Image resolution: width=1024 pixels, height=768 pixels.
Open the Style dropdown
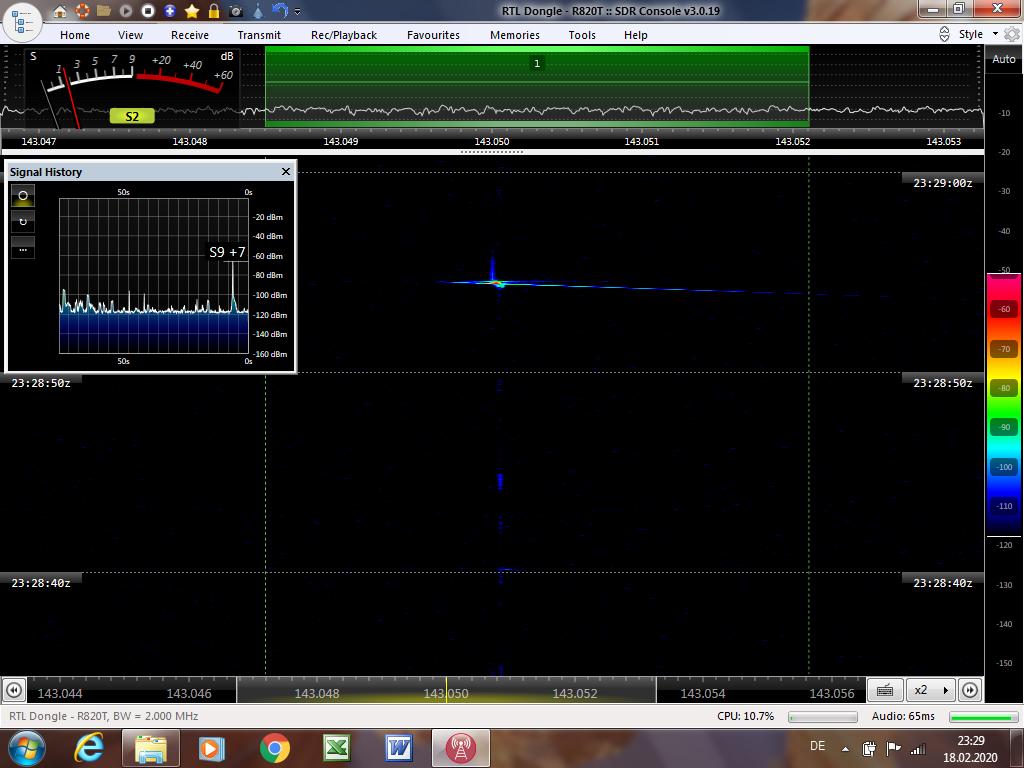(x=978, y=34)
